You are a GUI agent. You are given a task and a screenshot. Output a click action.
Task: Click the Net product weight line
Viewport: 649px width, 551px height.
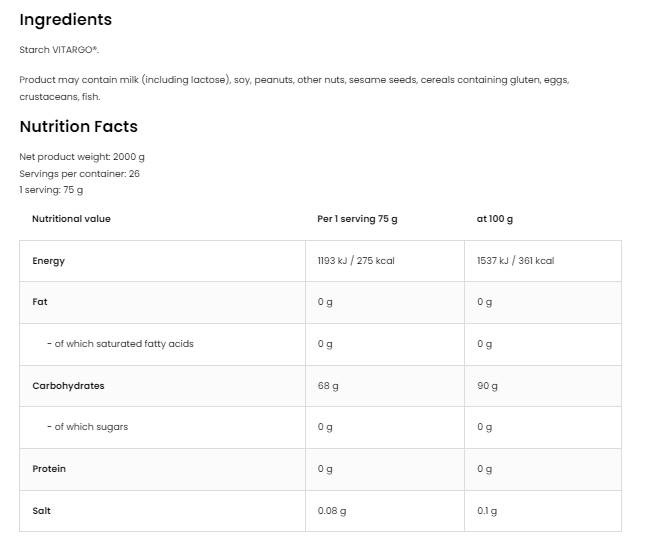pyautogui.click(x=82, y=157)
